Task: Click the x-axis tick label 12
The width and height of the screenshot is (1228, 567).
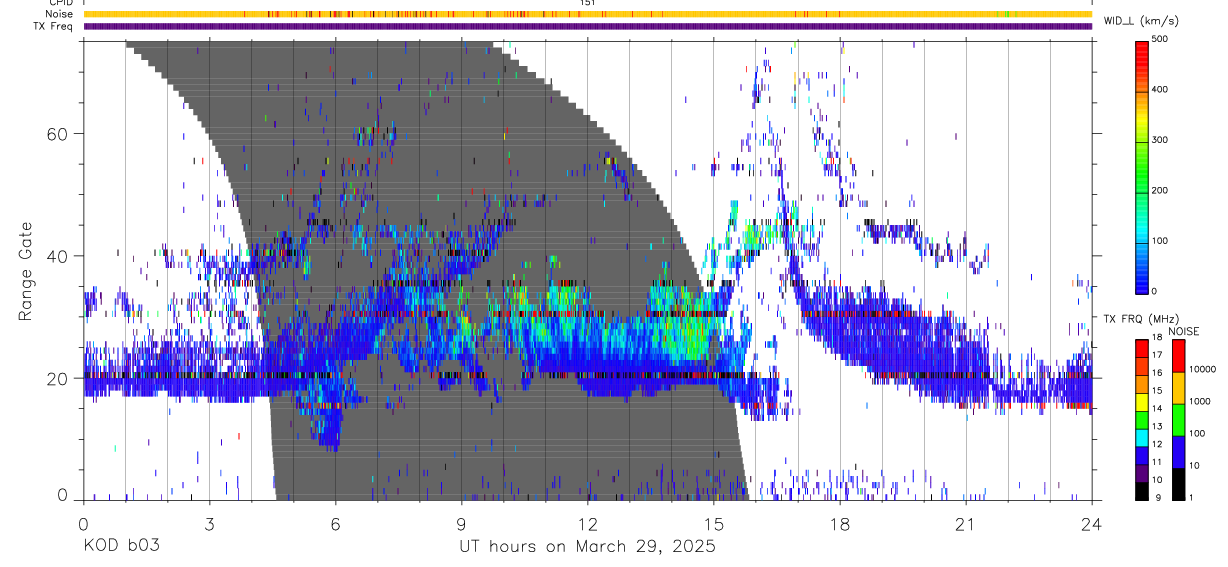Action: click(x=588, y=525)
